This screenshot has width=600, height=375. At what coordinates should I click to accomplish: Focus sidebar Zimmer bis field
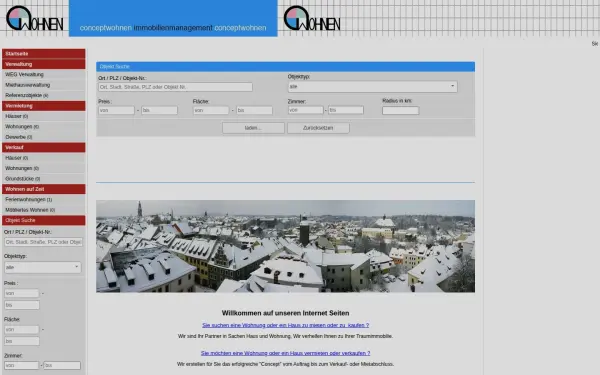[62, 365]
